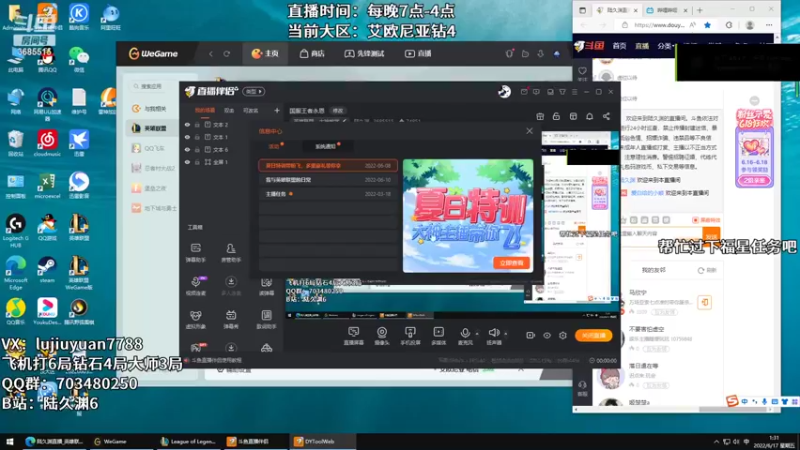Toggle lock on 文本 6 layer
Viewport: 800px width, 450px height.
click(197, 149)
